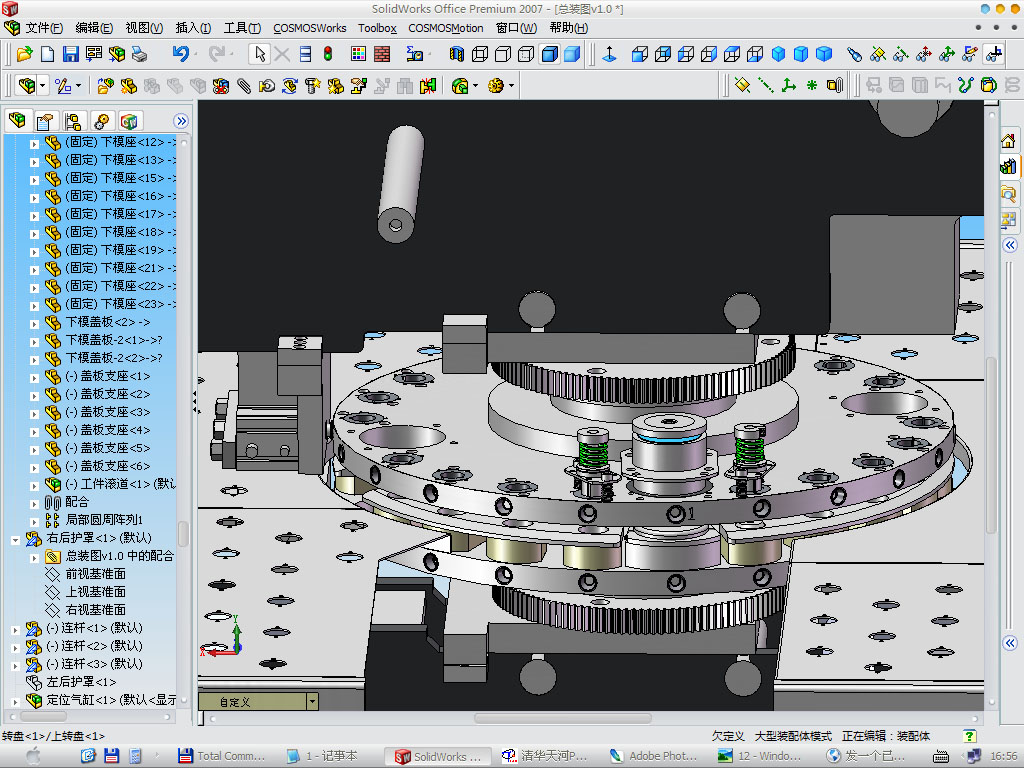Image resolution: width=1024 pixels, height=768 pixels.
Task: Click the green help question mark icon
Action: pyautogui.click(x=970, y=736)
